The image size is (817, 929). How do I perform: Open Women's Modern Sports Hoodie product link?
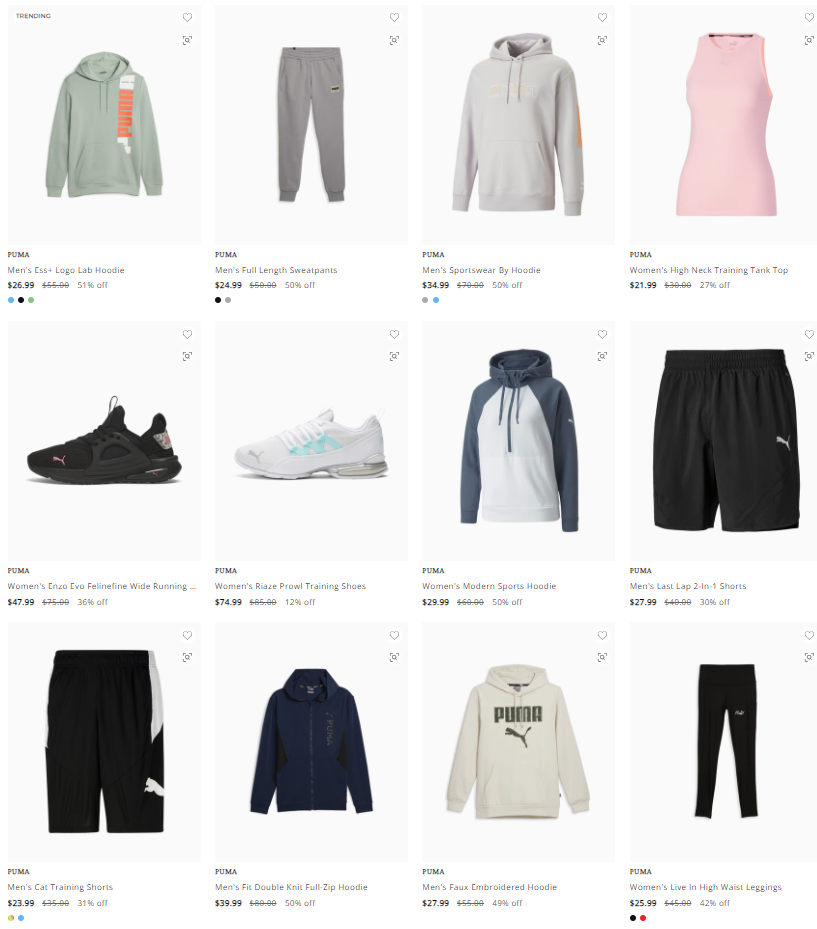pos(489,586)
